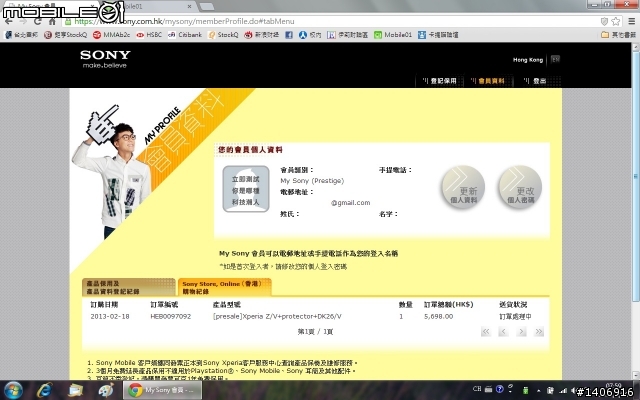Viewport: 640px width, 400px height.
Task: Jump to last page of orders
Action: pos(539,331)
